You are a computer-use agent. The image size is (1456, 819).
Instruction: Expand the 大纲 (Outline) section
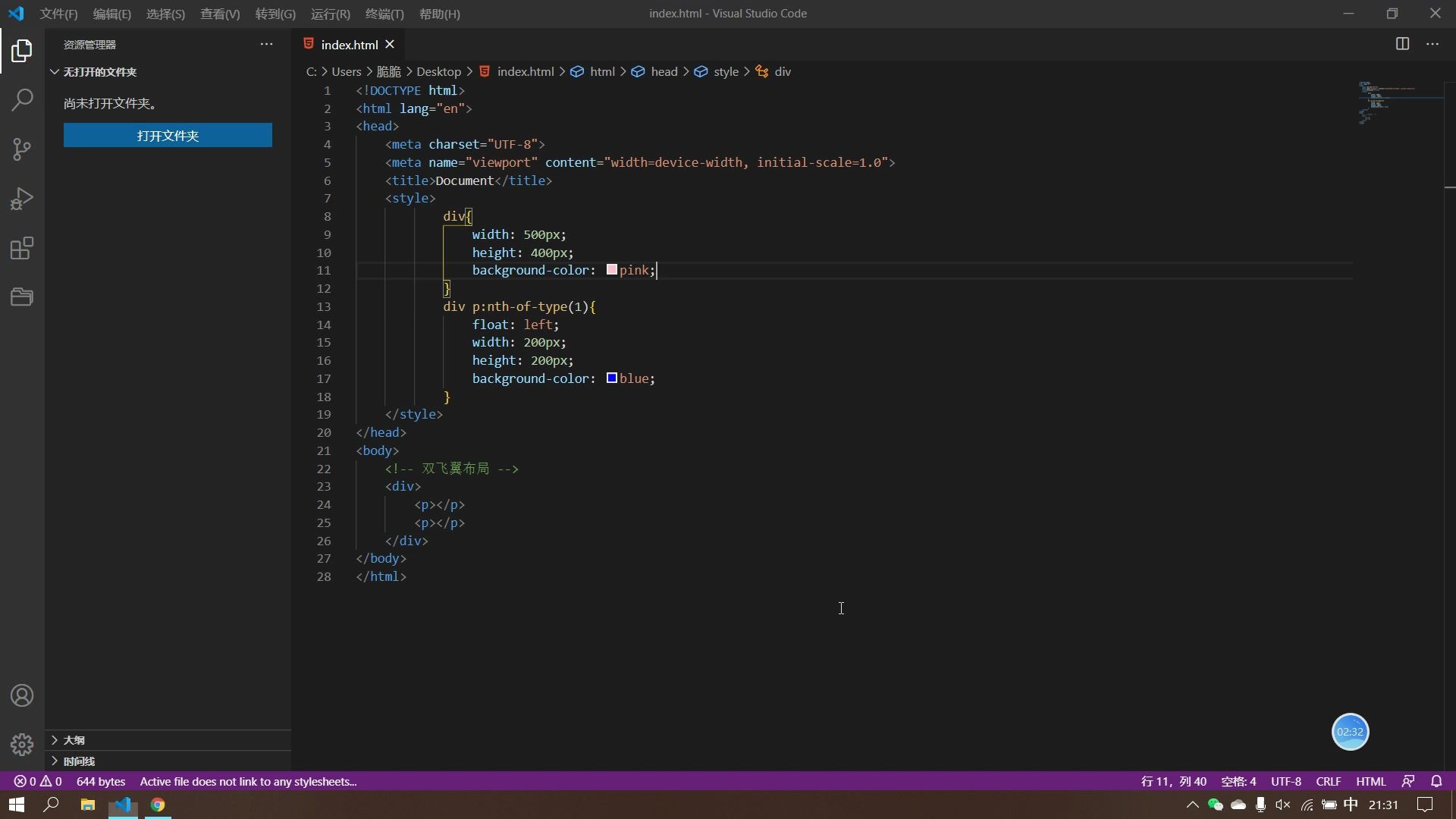coord(76,739)
